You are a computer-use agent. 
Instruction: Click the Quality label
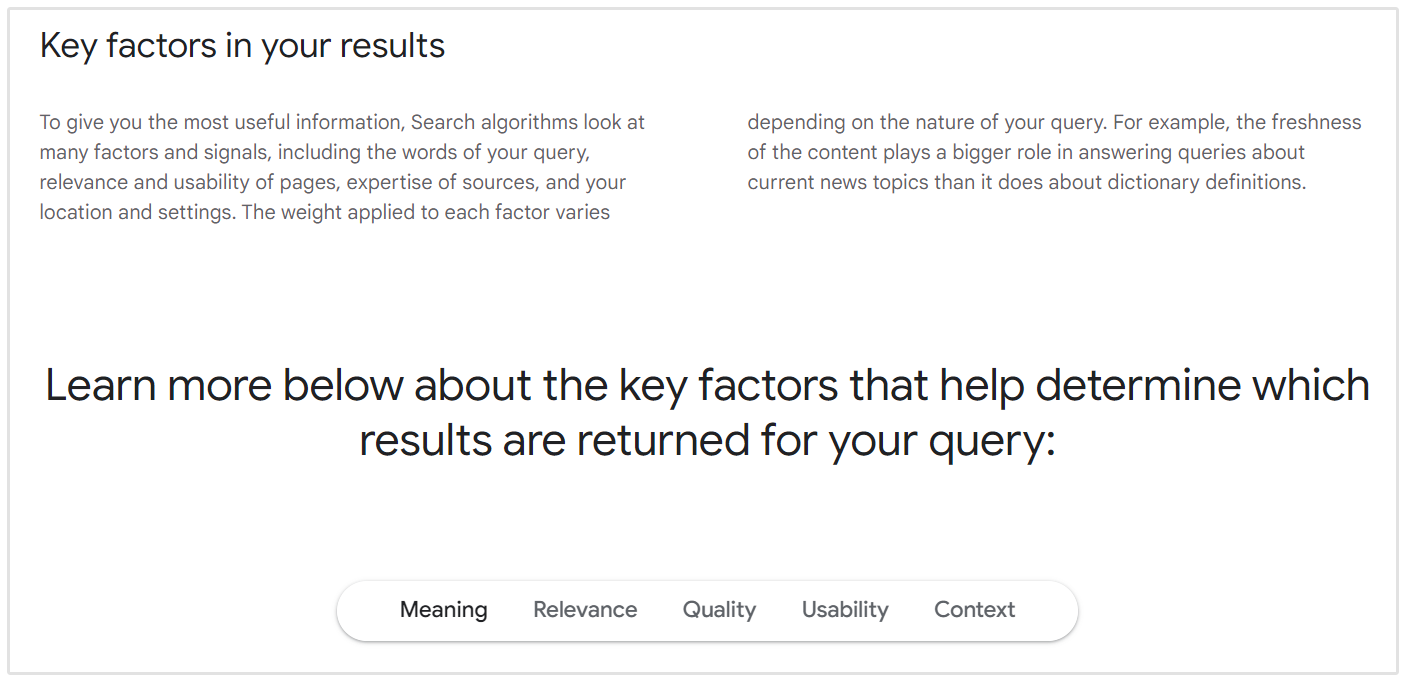[718, 609]
